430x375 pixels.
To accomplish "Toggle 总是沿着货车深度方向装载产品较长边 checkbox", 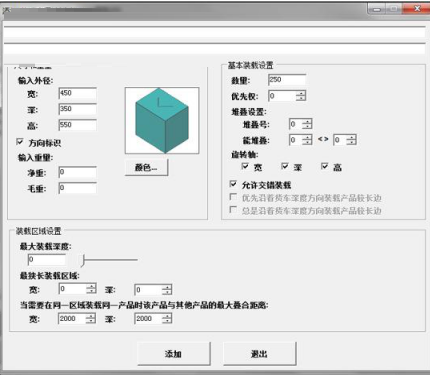I will point(233,210).
